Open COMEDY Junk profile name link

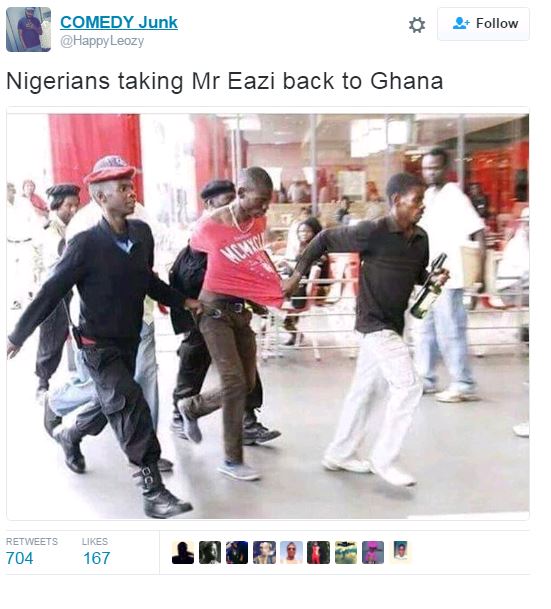pyautogui.click(x=119, y=22)
